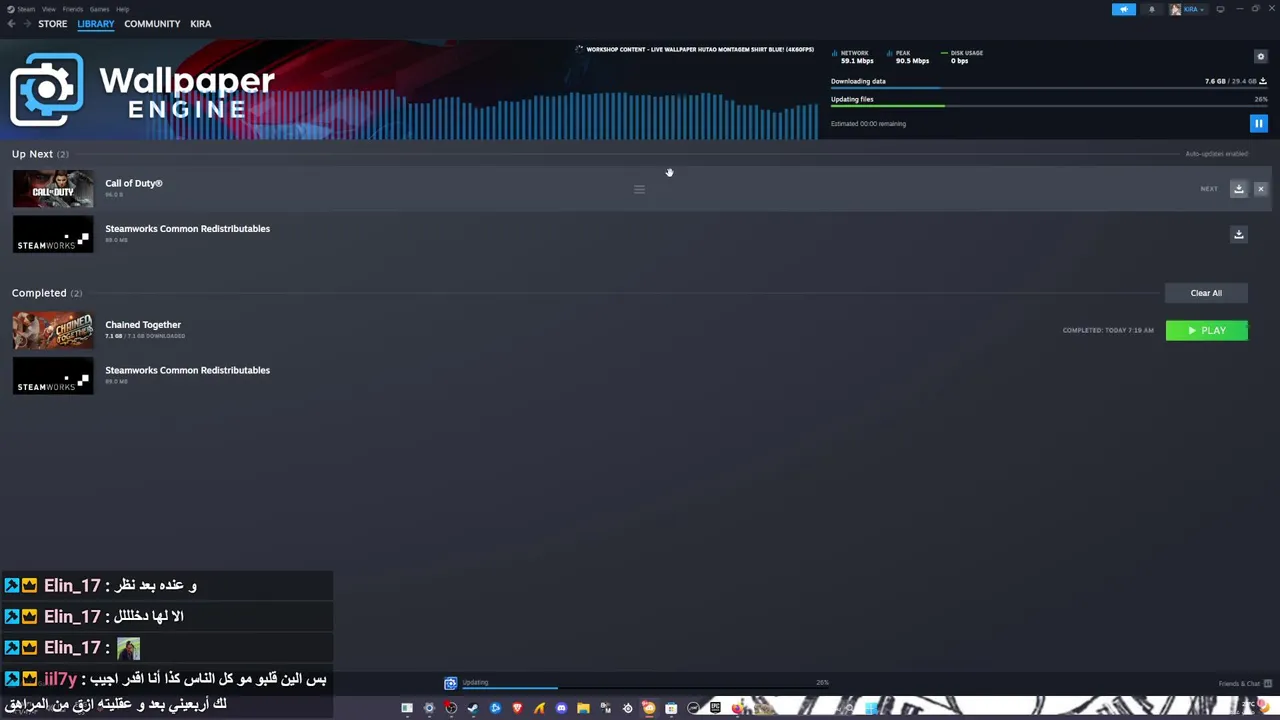Open Firefox from the taskbar

(x=737, y=708)
